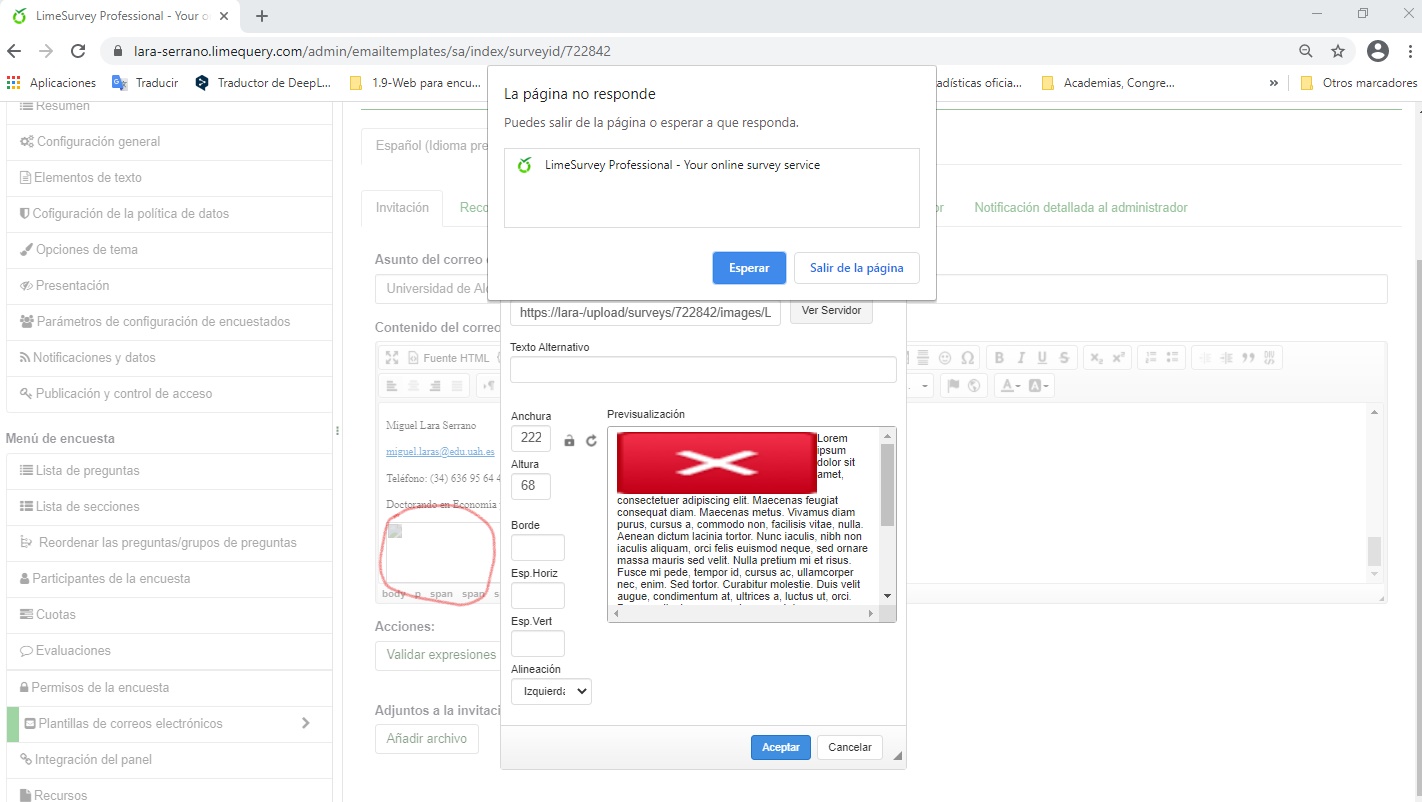Screen dimensions: 1422x802
Task: Click the Texto Alternativo input field
Action: click(x=703, y=370)
